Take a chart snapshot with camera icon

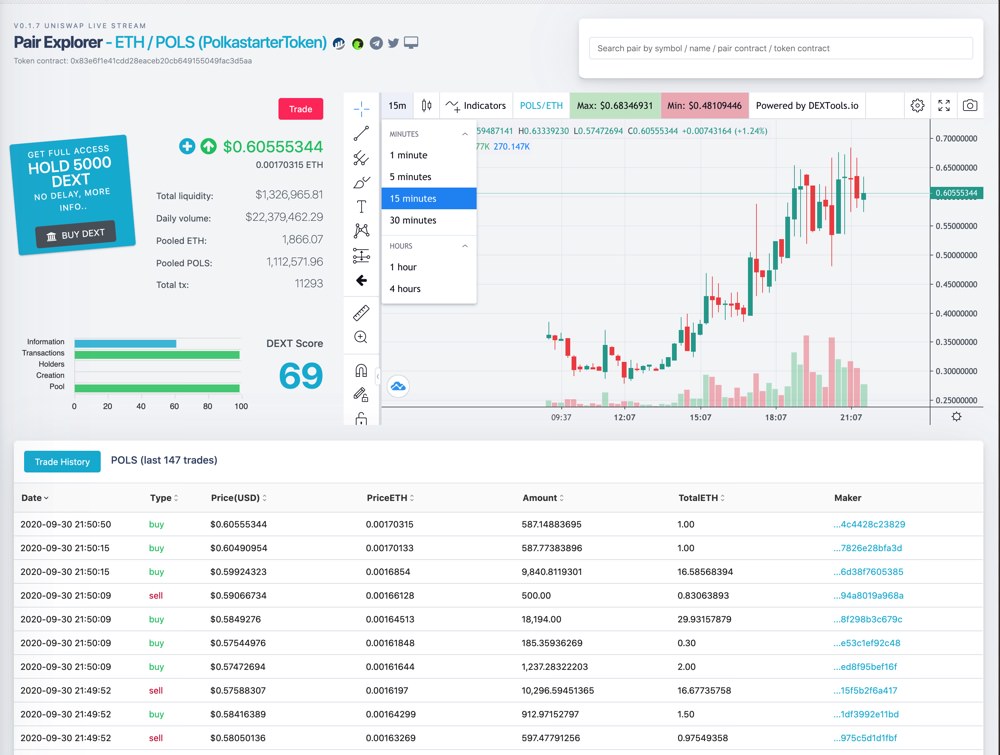coord(970,106)
